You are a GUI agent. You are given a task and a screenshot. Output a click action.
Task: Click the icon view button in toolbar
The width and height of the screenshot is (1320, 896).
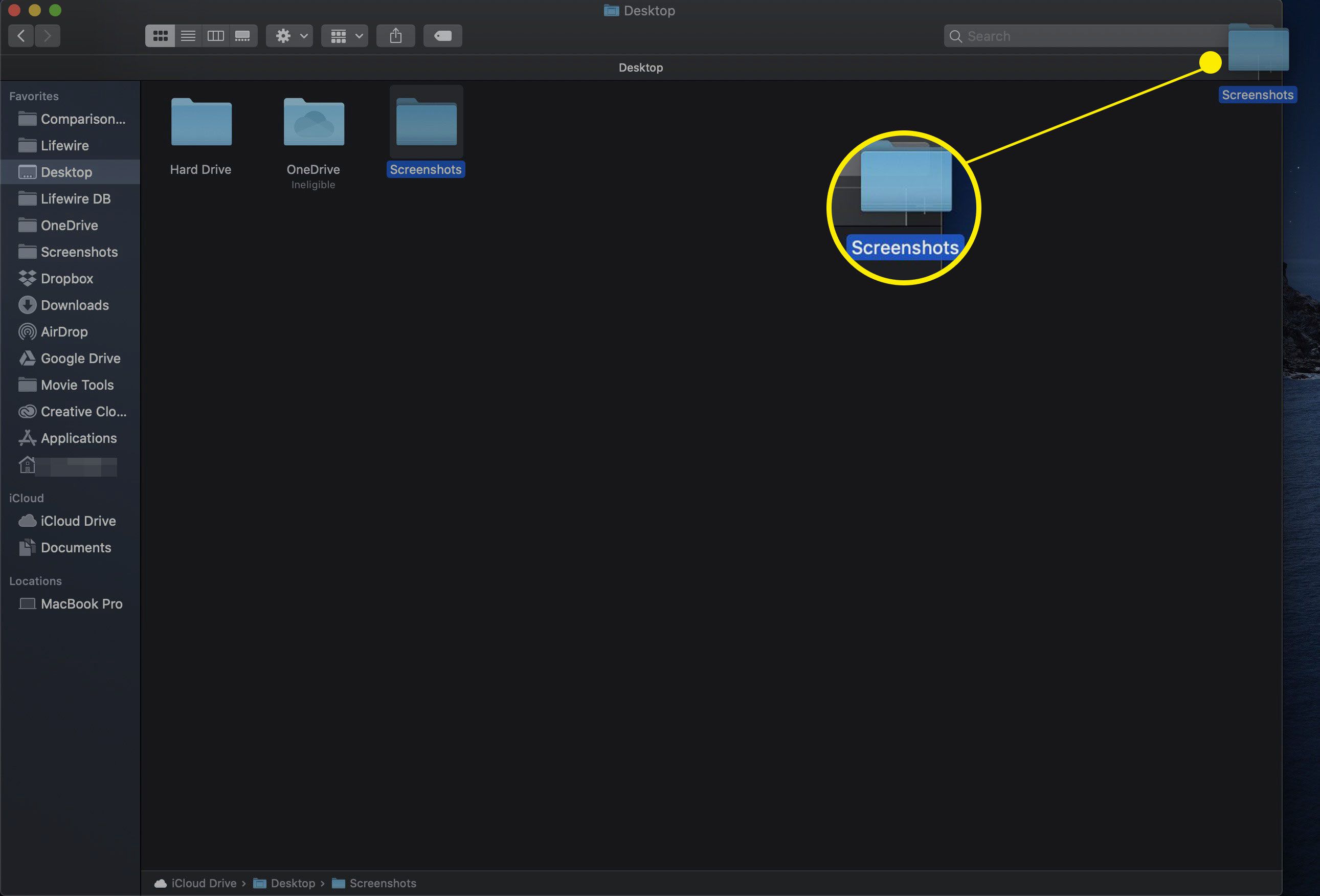point(159,35)
